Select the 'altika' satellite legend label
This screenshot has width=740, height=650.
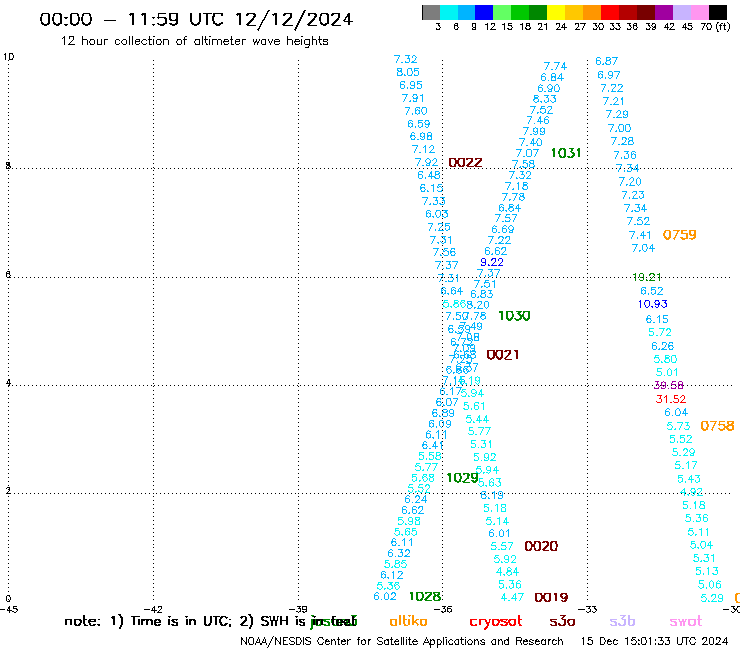(408, 621)
